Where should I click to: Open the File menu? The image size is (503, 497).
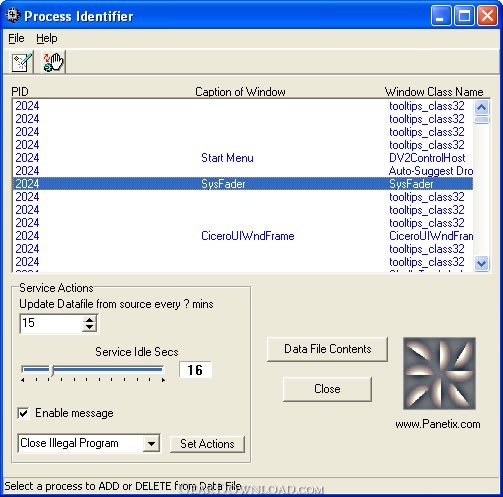[16, 38]
